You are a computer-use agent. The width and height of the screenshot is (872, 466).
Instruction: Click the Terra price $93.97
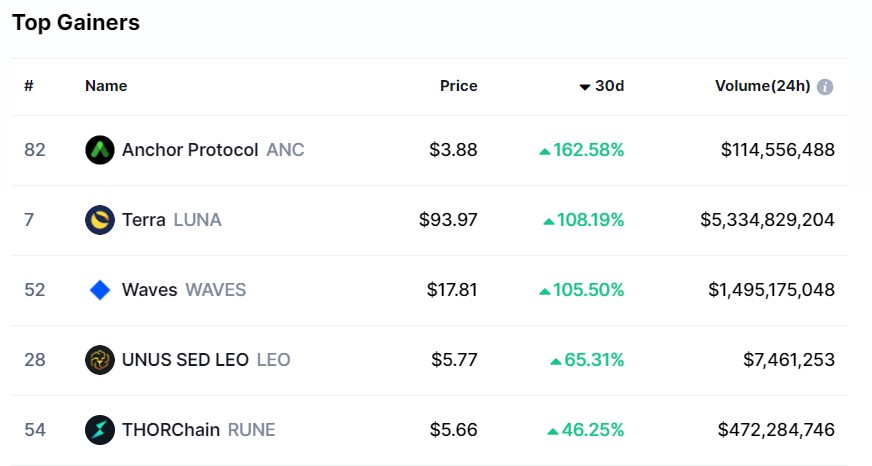(448, 220)
